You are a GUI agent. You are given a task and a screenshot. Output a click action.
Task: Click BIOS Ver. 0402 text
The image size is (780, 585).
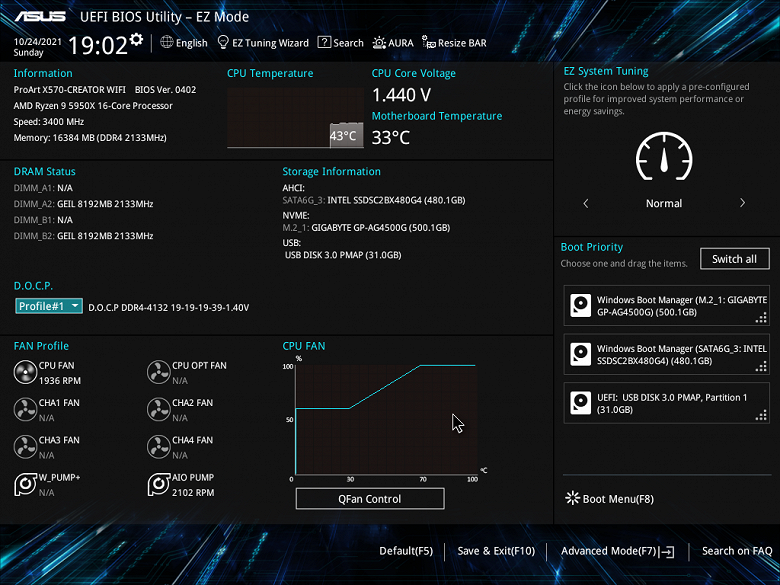coord(166,90)
